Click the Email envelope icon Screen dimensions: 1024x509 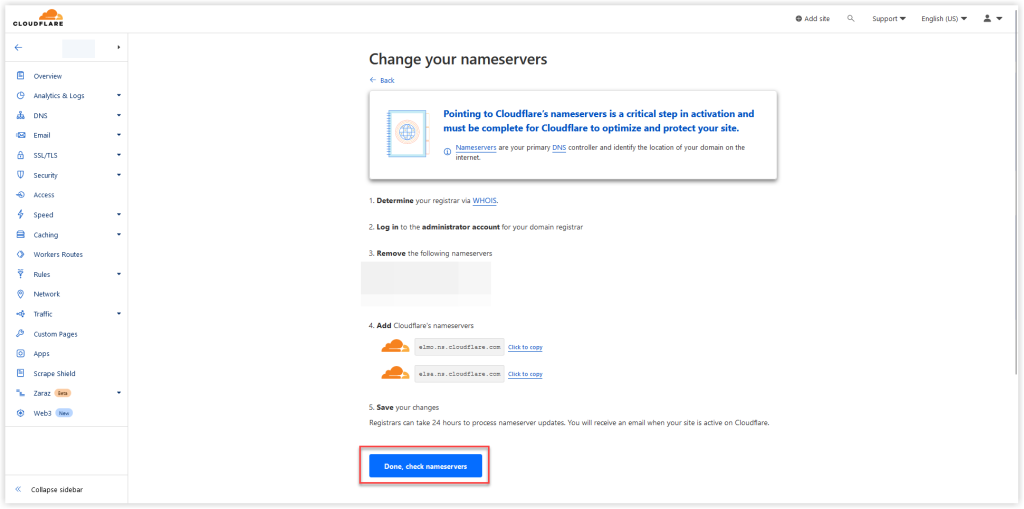[20, 135]
